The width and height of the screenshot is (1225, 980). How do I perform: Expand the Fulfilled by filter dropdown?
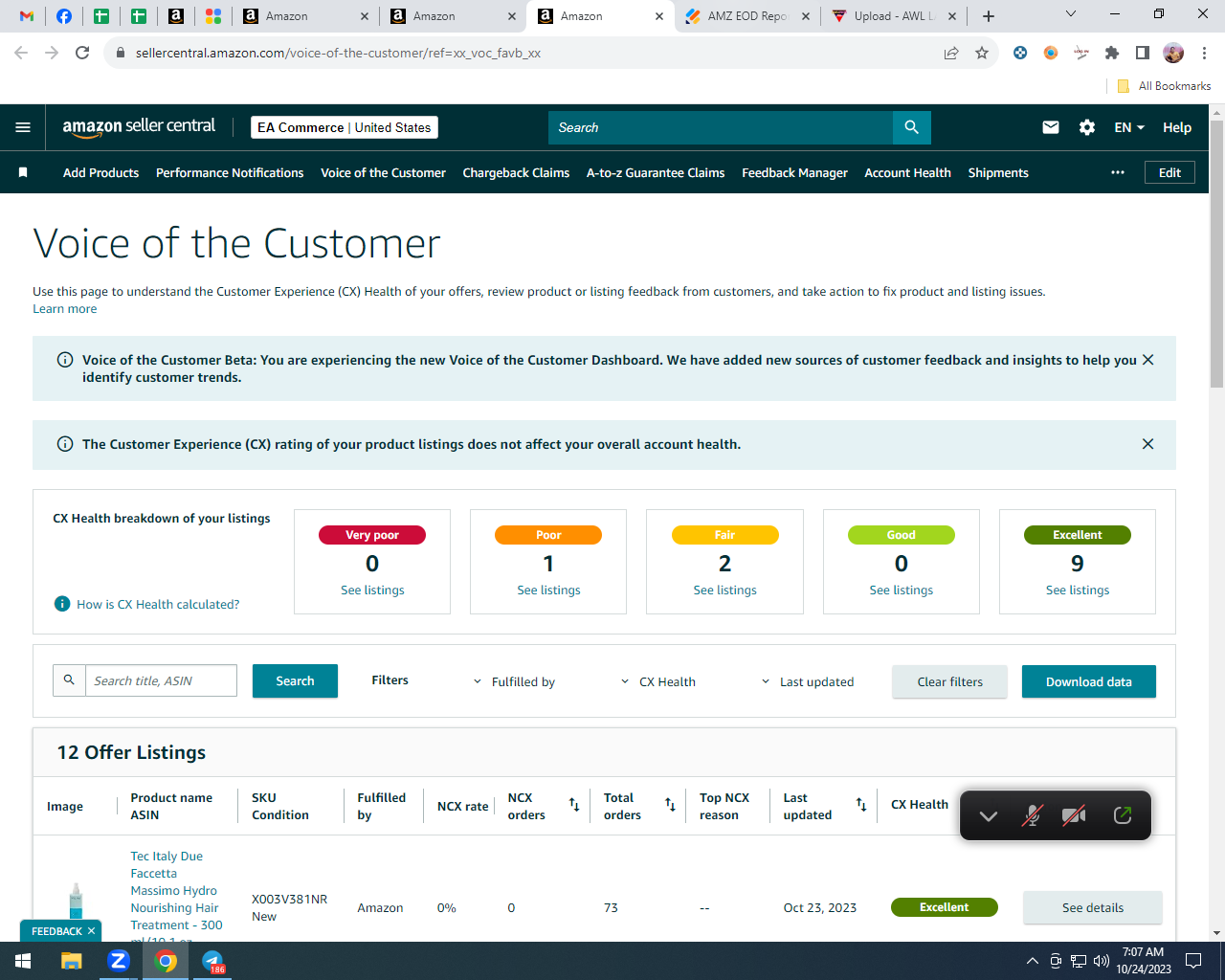point(514,681)
